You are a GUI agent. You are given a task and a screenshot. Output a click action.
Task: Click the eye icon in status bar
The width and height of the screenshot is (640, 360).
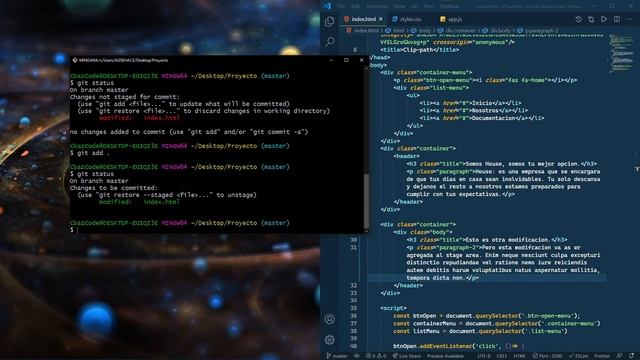tap(356, 356)
